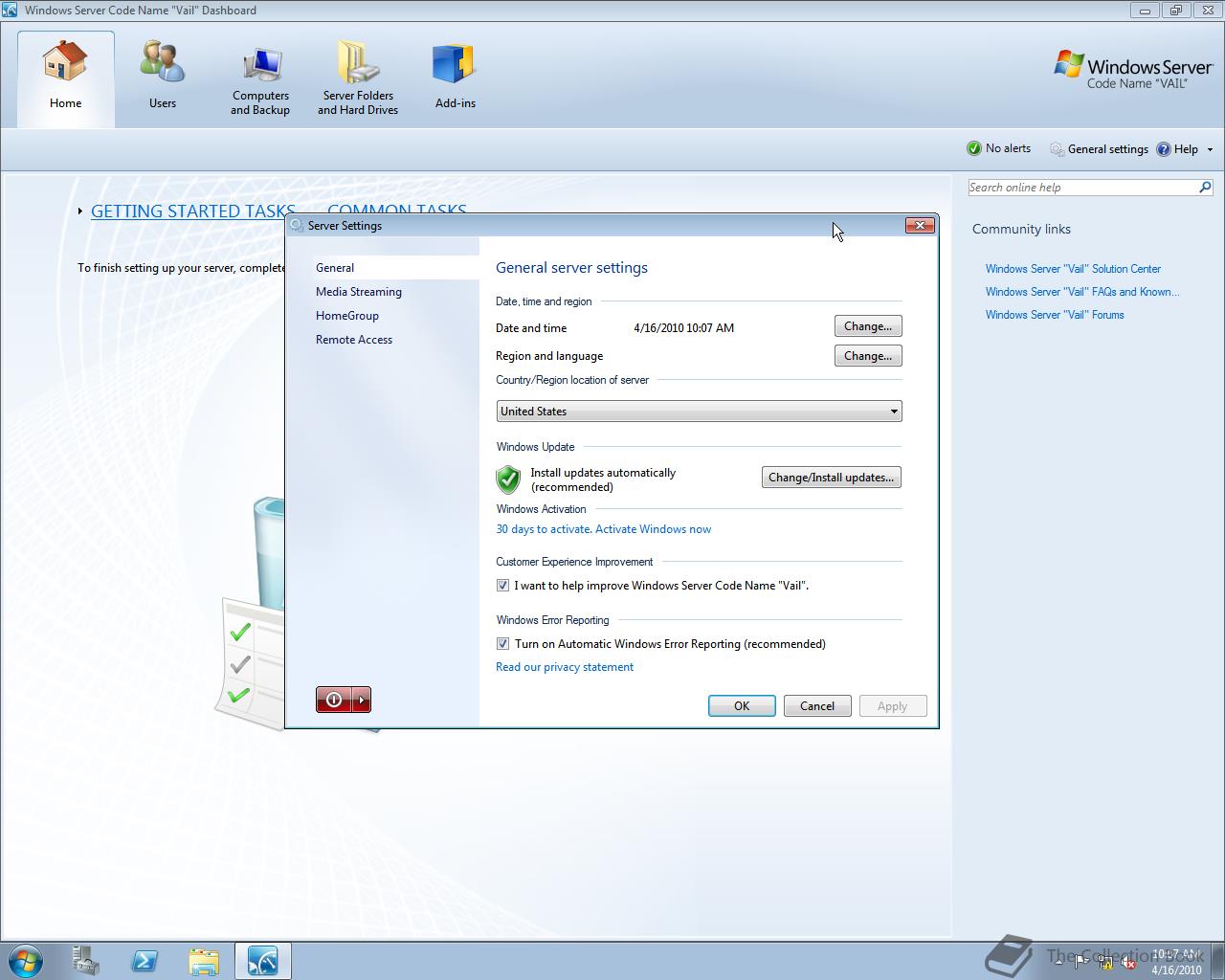Click Activate Windows now link
Screen dimensions: 1225x980
coord(653,529)
